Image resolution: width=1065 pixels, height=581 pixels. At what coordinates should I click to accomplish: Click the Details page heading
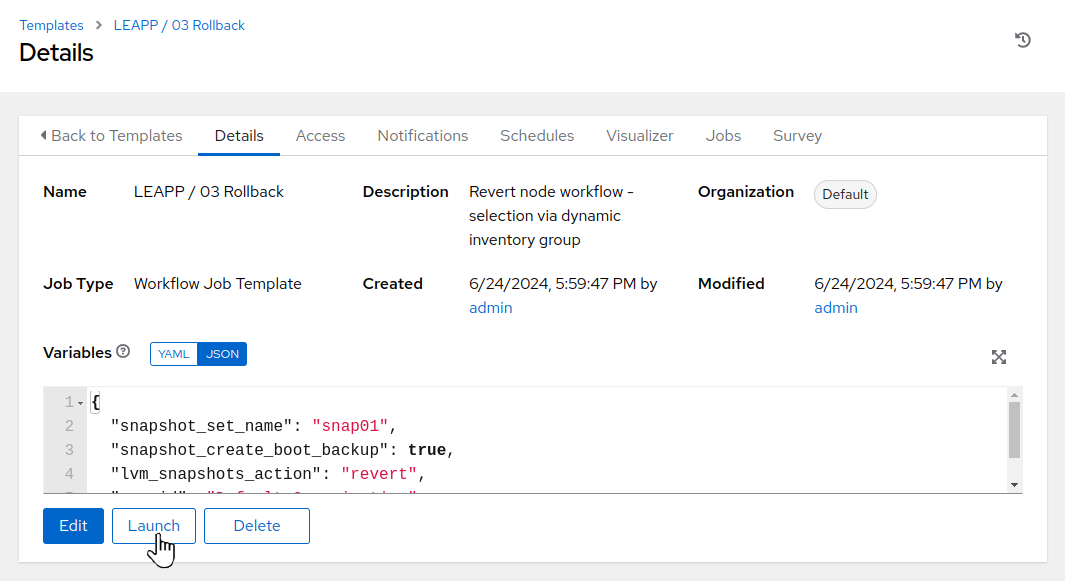(56, 53)
